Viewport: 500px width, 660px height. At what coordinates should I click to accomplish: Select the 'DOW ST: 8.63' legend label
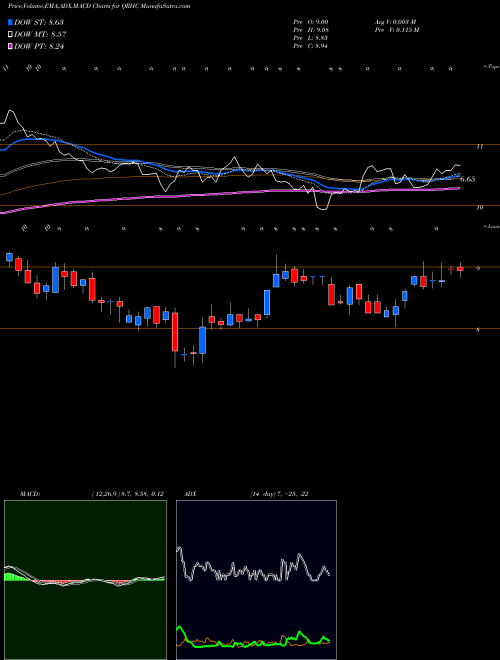(x=39, y=22)
